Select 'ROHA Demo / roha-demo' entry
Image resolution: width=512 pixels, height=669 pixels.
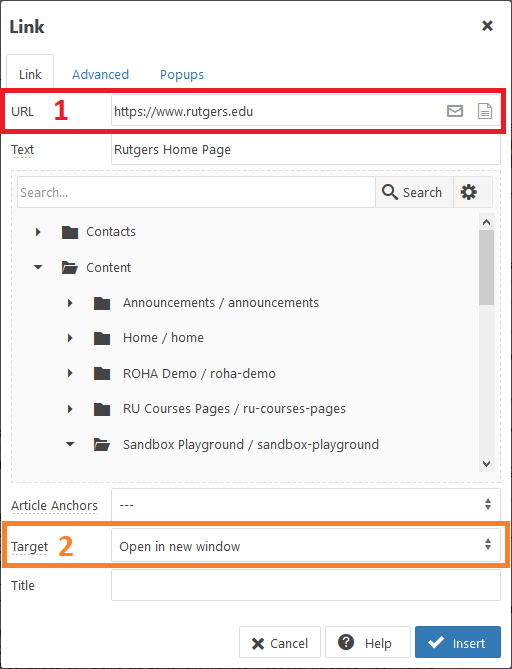199,373
